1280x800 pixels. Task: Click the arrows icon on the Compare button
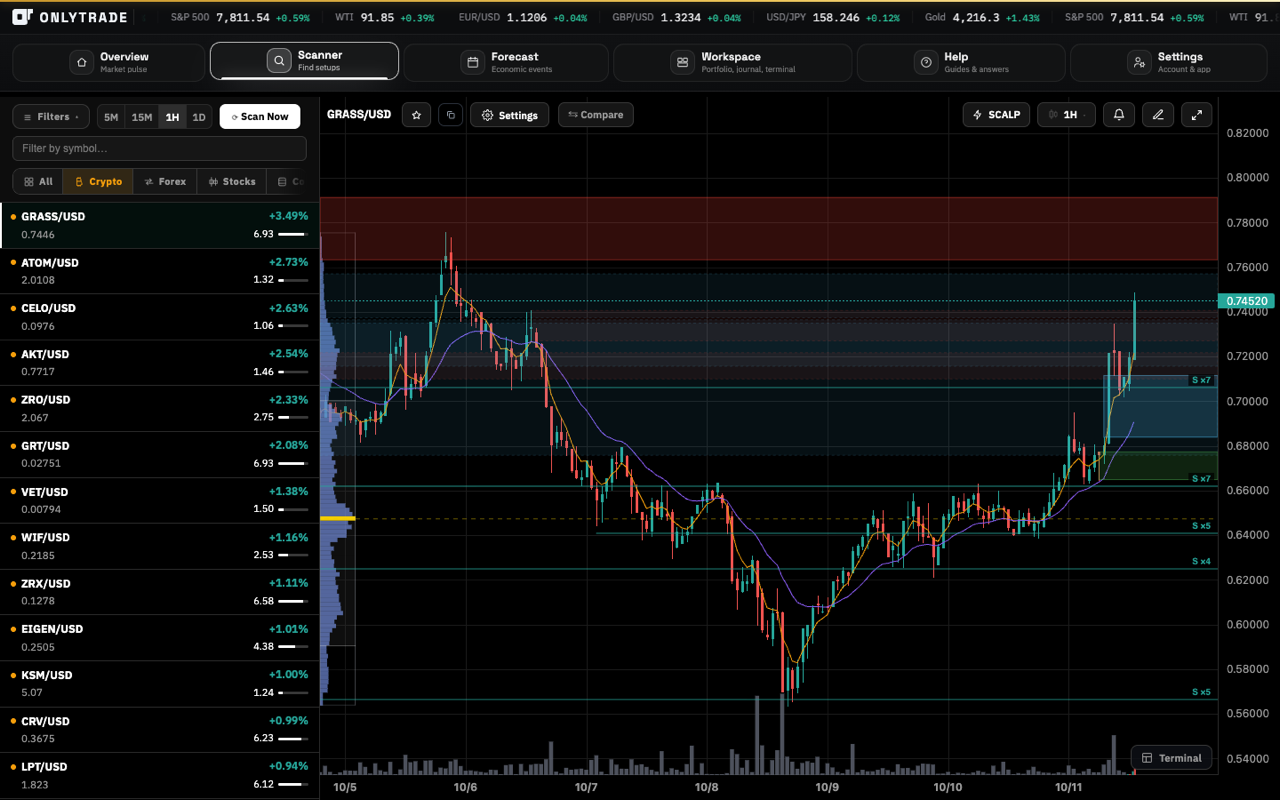tap(573, 115)
